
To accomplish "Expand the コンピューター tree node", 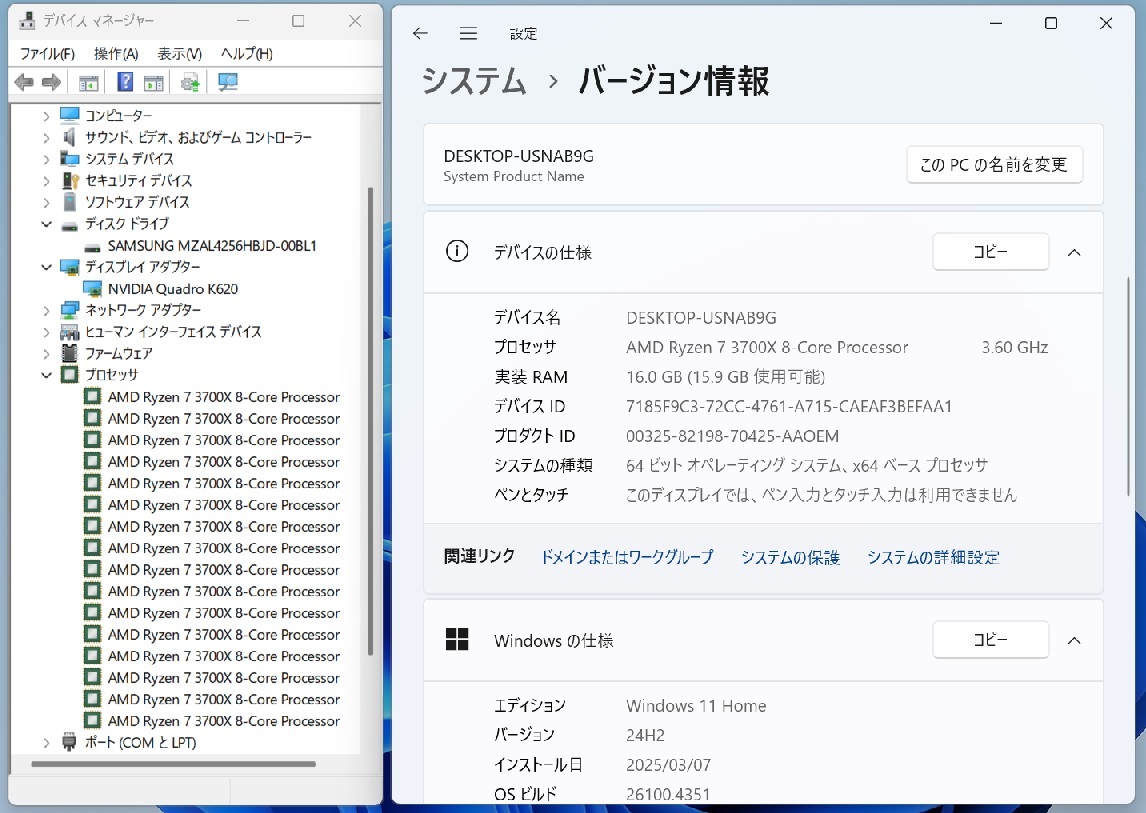I will tap(47, 116).
